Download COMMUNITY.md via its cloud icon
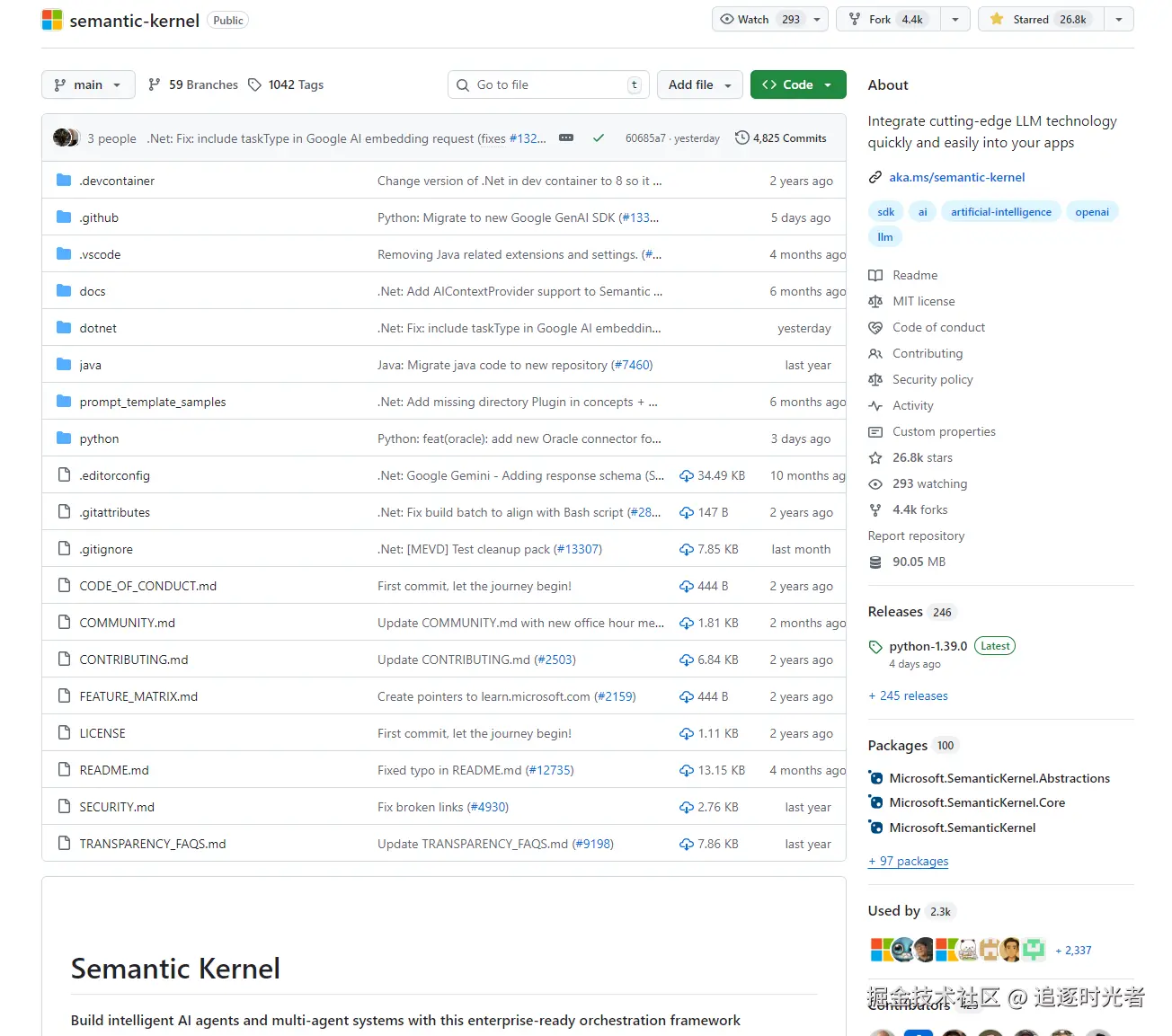The height and width of the screenshot is (1036, 1172). 687,624
